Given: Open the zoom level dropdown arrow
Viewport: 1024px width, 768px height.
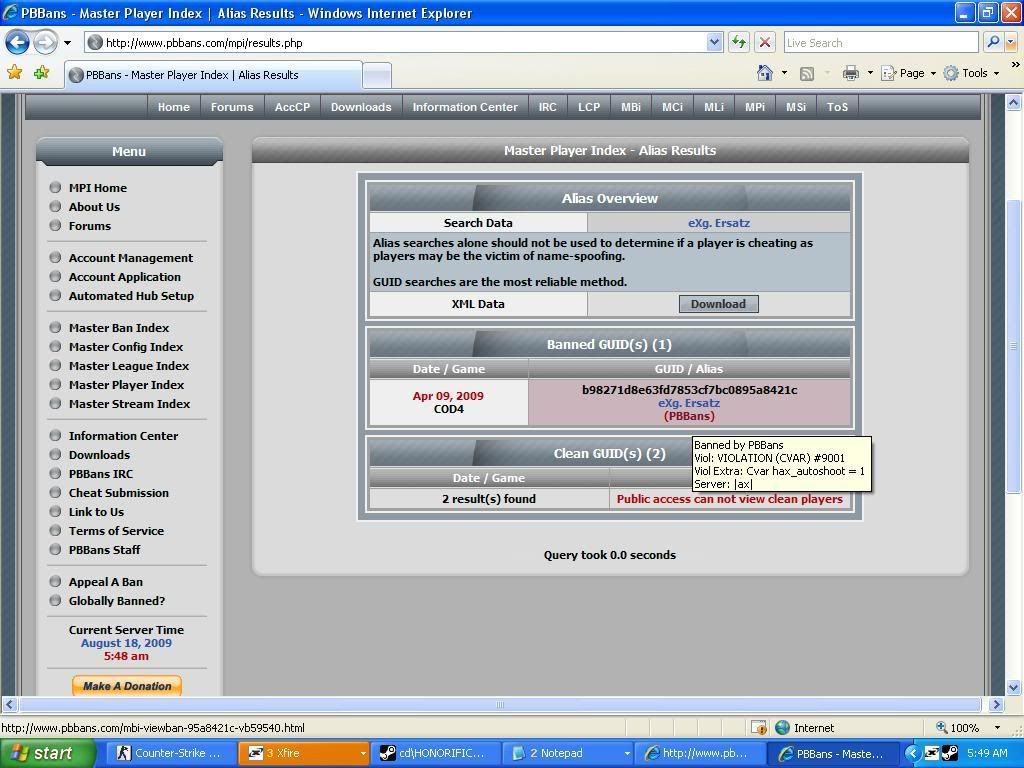Looking at the screenshot, I should 997,728.
